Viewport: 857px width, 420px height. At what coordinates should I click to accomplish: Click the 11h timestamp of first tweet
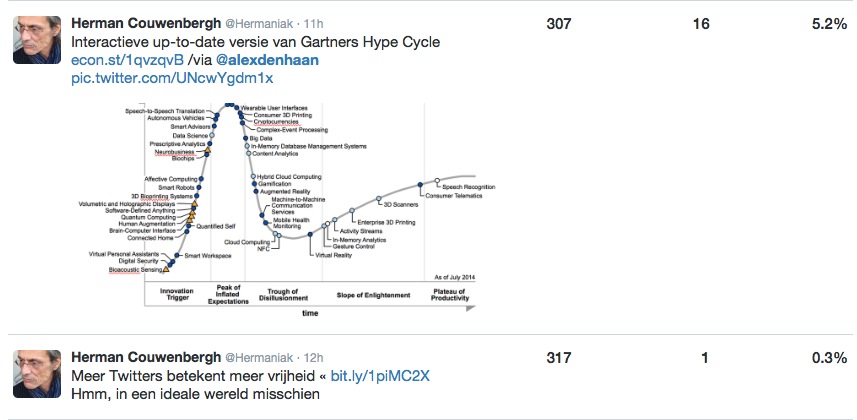tap(313, 24)
